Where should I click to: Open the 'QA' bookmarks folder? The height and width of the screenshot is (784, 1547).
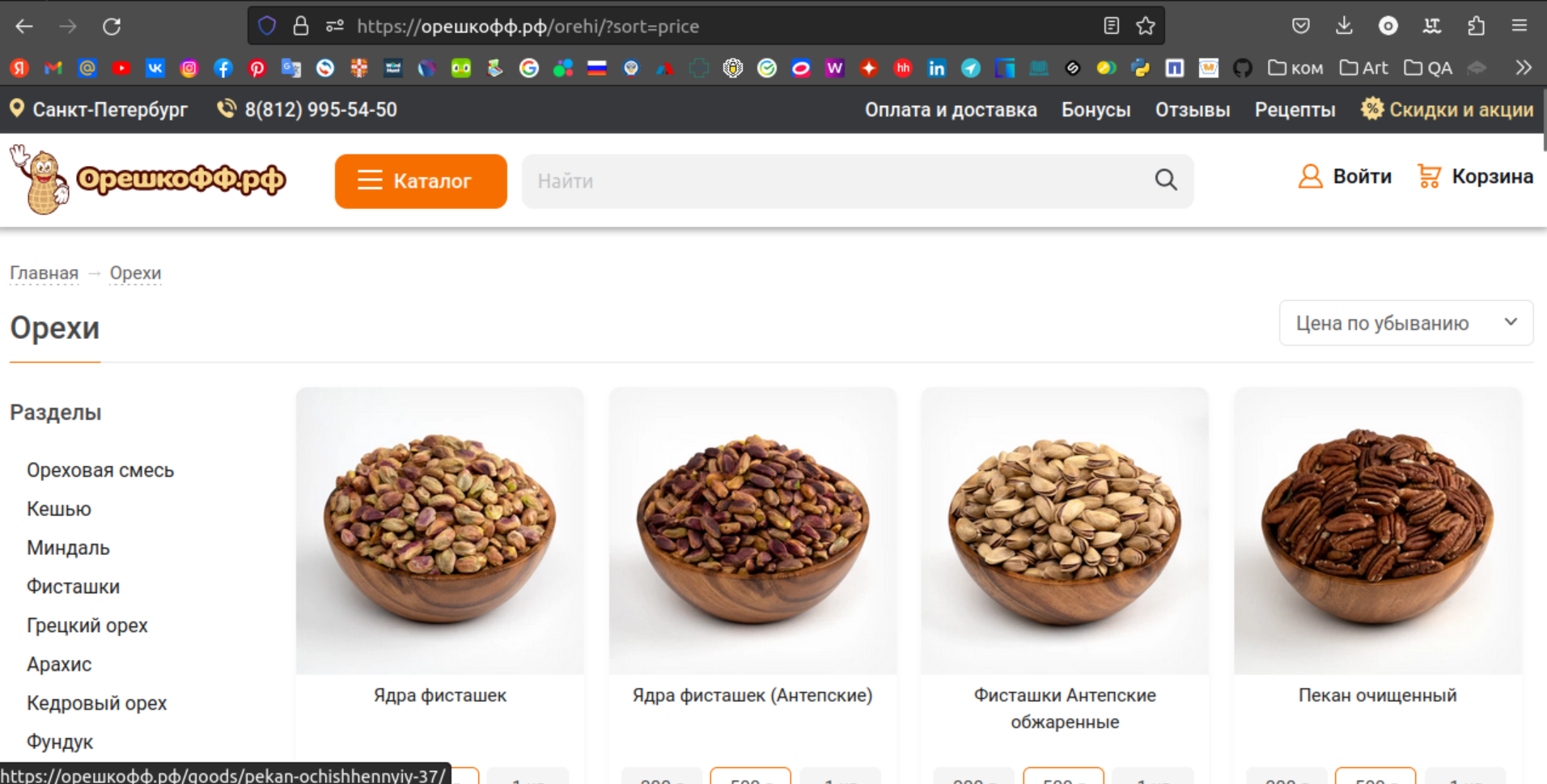1428,68
